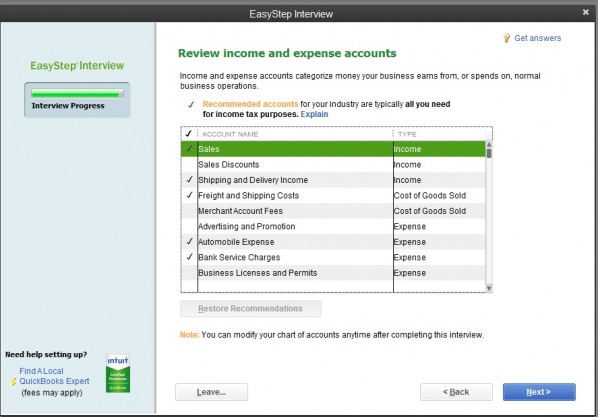
Task: Click the checkmark column header
Action: pyautogui.click(x=188, y=134)
